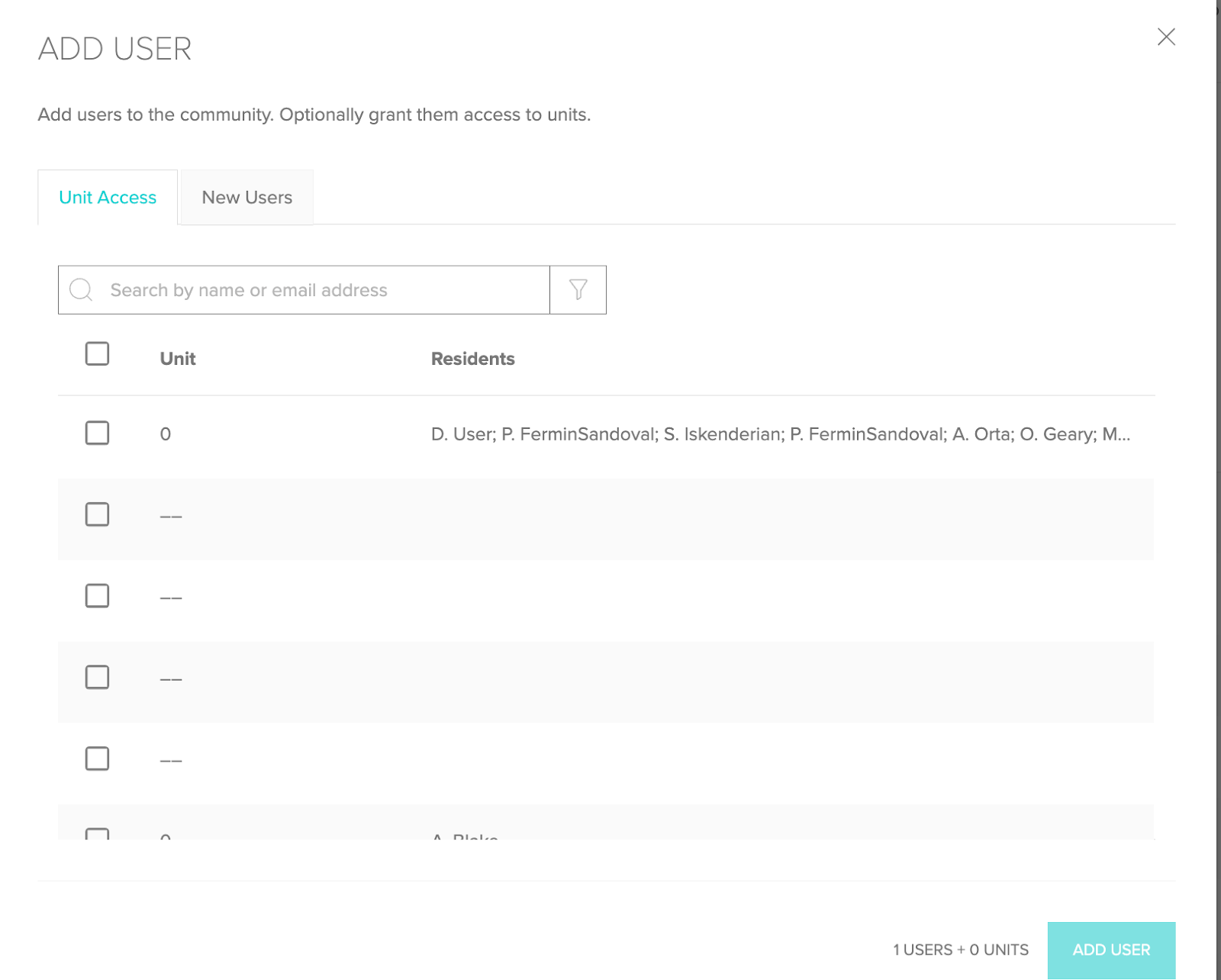This screenshot has width=1221, height=980.
Task: Click the Unit column header
Action: point(178,359)
